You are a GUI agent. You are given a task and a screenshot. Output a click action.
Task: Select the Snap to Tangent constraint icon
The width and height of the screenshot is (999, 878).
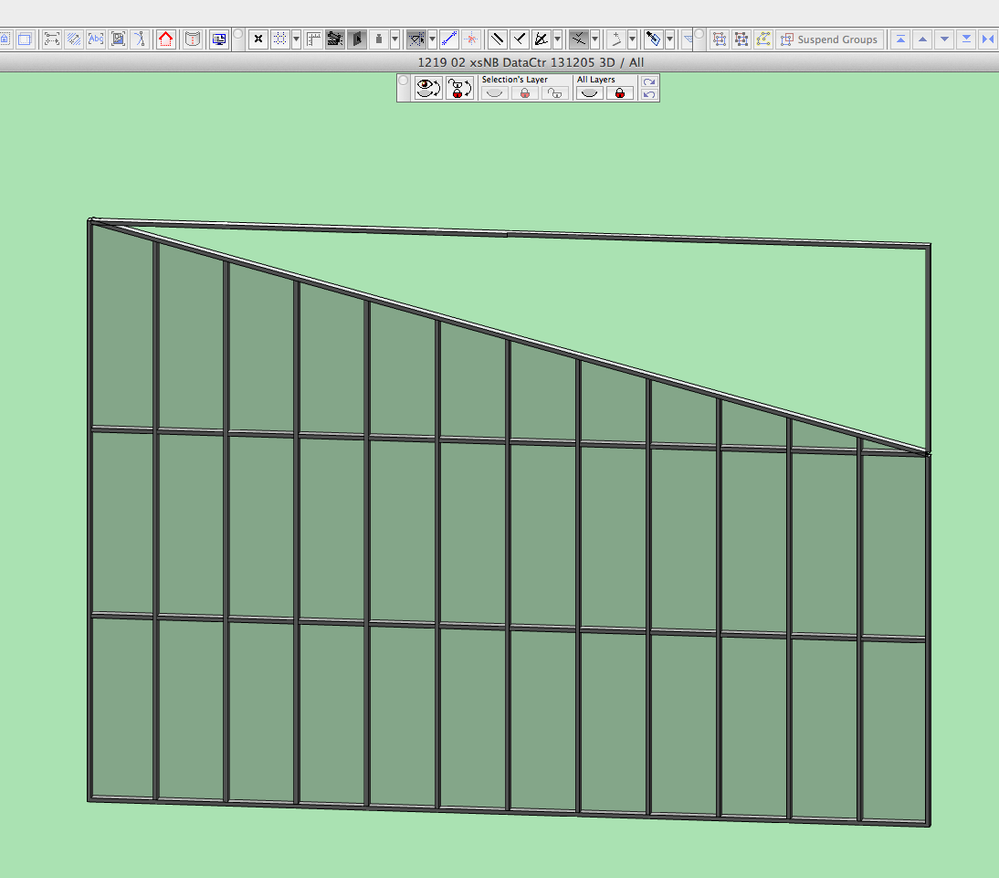pyautogui.click(x=616, y=39)
